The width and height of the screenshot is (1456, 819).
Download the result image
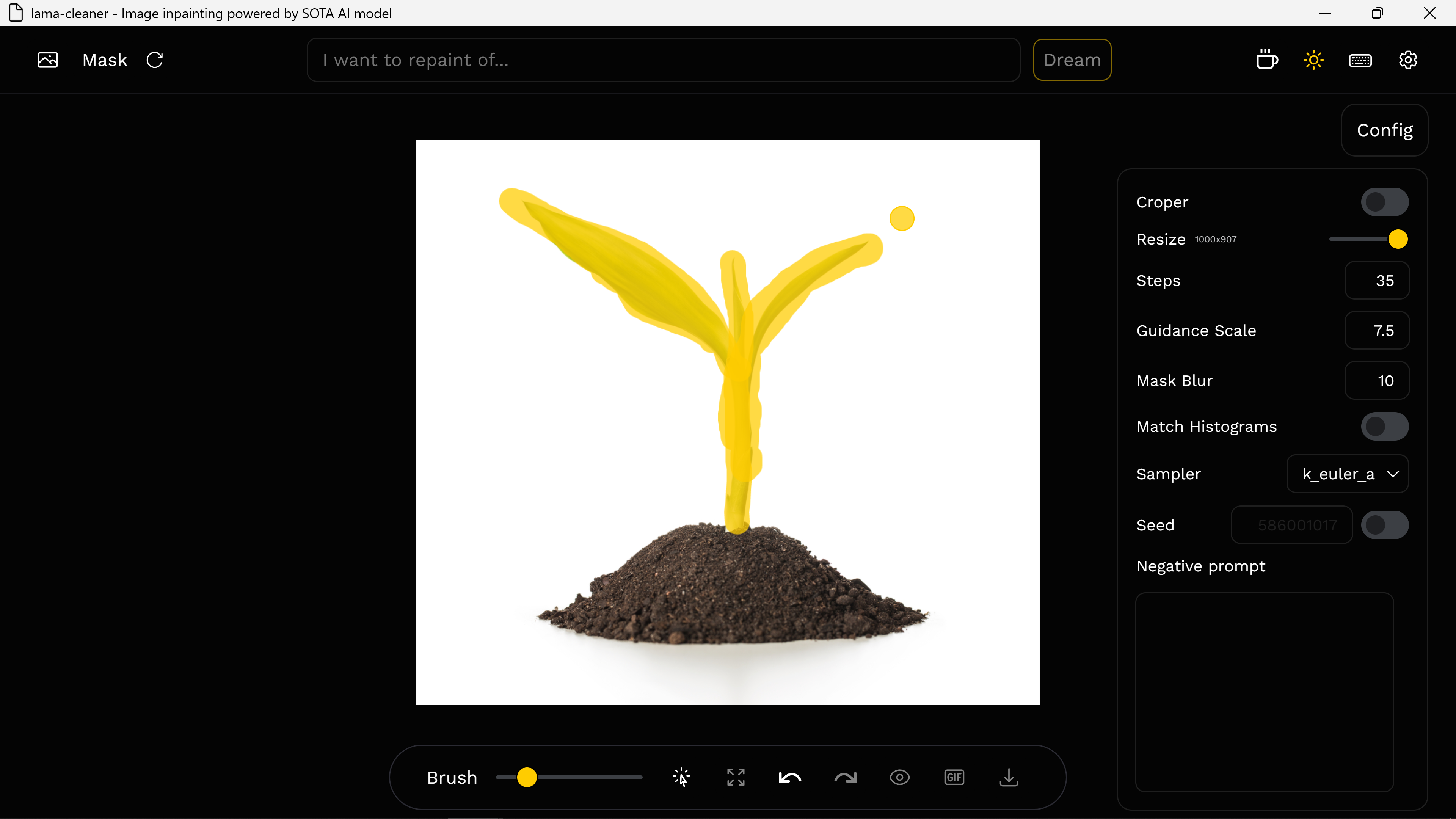pos(1009,777)
